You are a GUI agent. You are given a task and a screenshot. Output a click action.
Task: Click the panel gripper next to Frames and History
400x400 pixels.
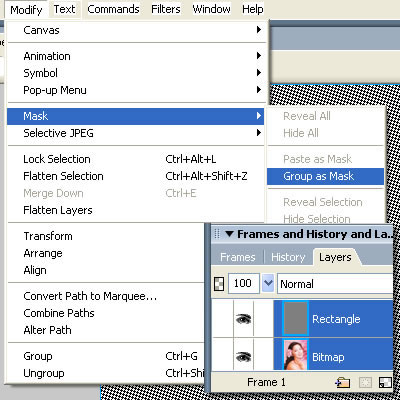(217, 234)
